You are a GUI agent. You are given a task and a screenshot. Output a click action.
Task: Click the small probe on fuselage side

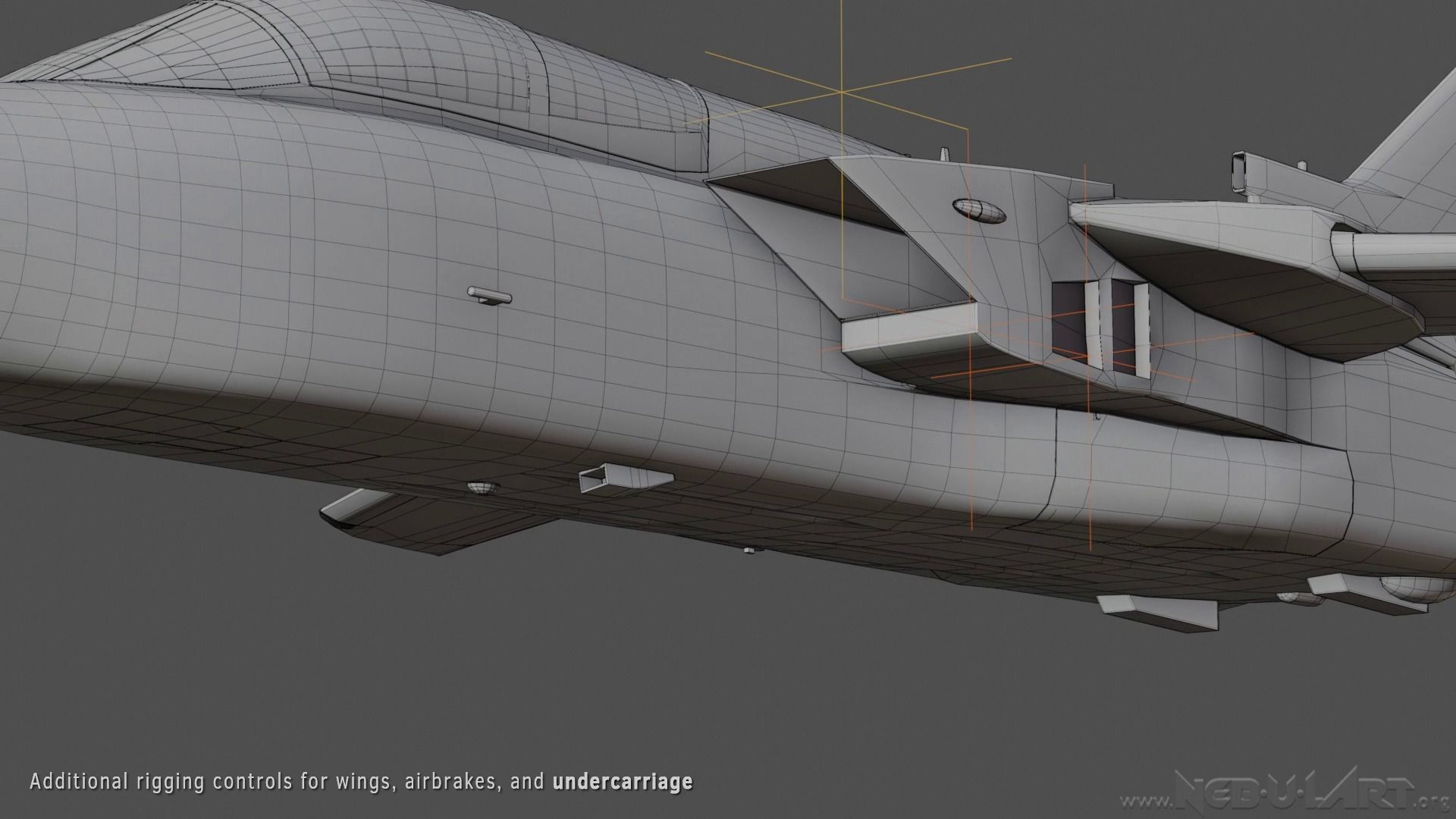pos(489,296)
